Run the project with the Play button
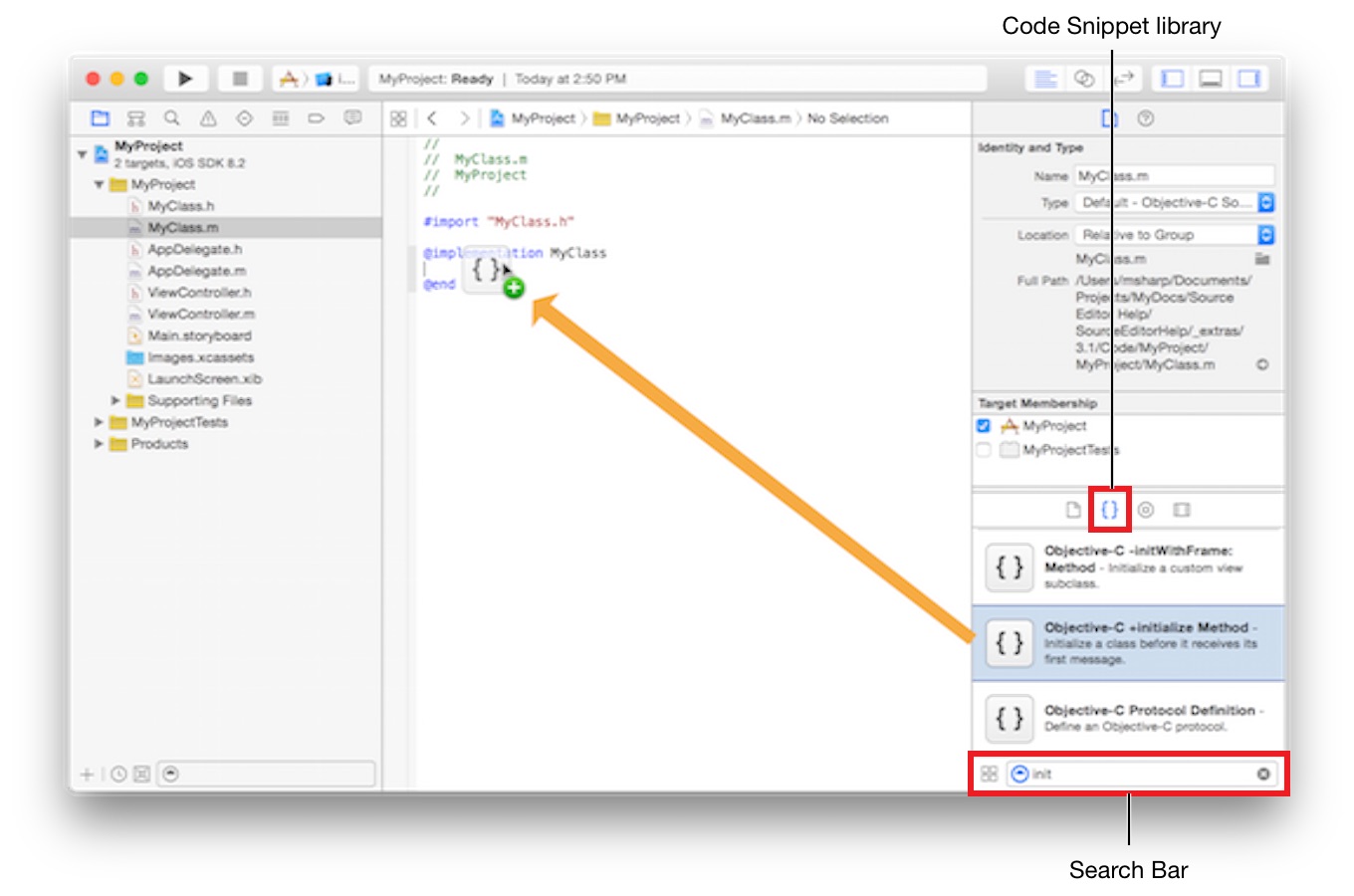 pos(185,79)
